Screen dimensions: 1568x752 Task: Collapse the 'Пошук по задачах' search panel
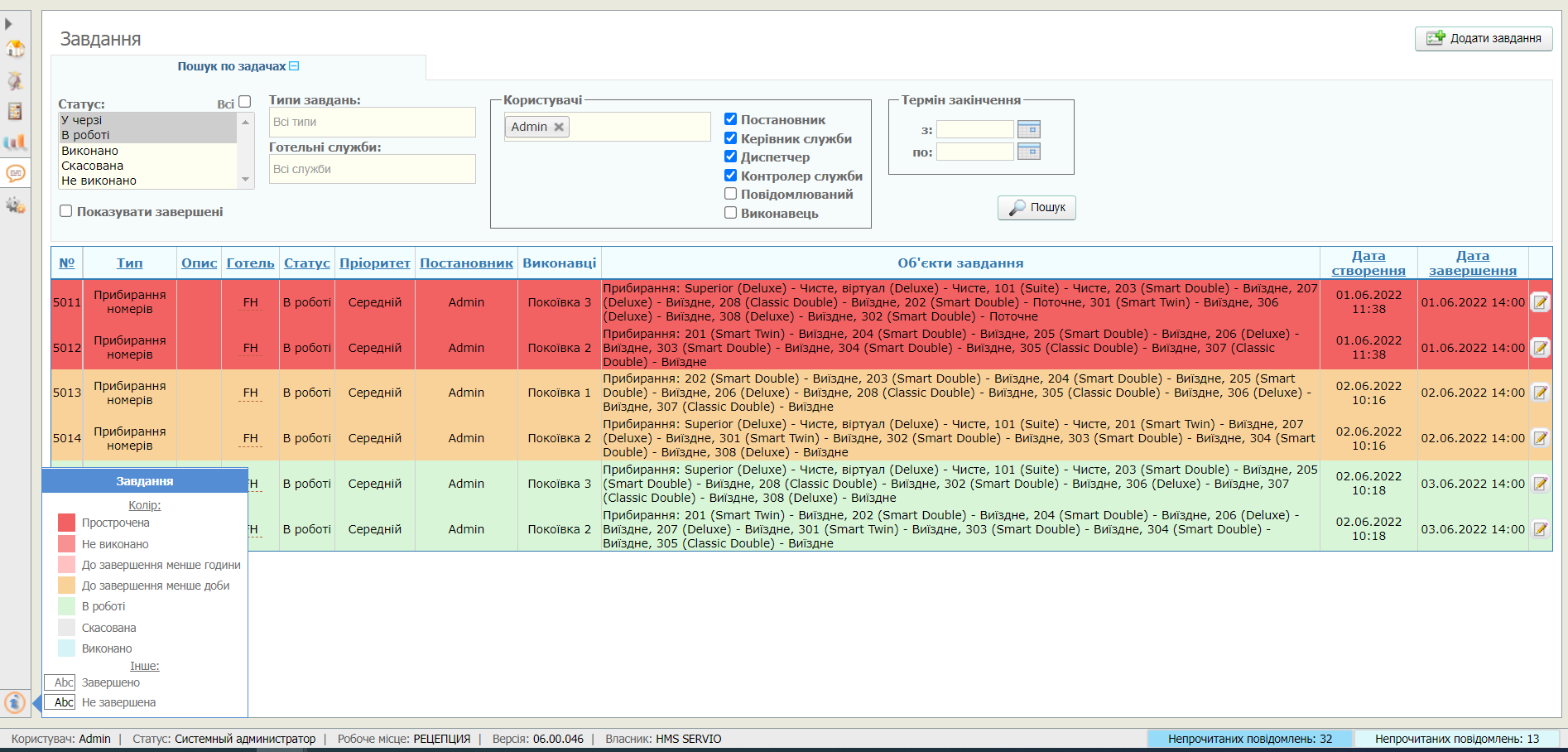(294, 66)
